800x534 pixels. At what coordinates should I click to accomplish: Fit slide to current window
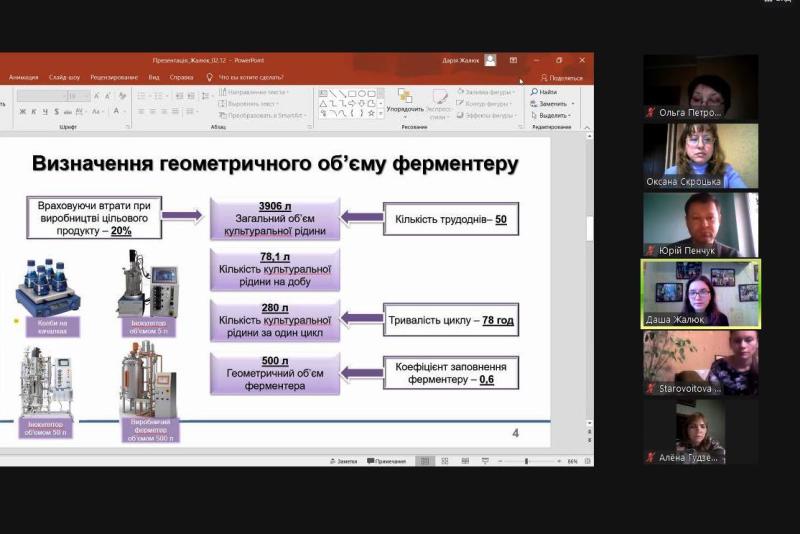[587, 461]
